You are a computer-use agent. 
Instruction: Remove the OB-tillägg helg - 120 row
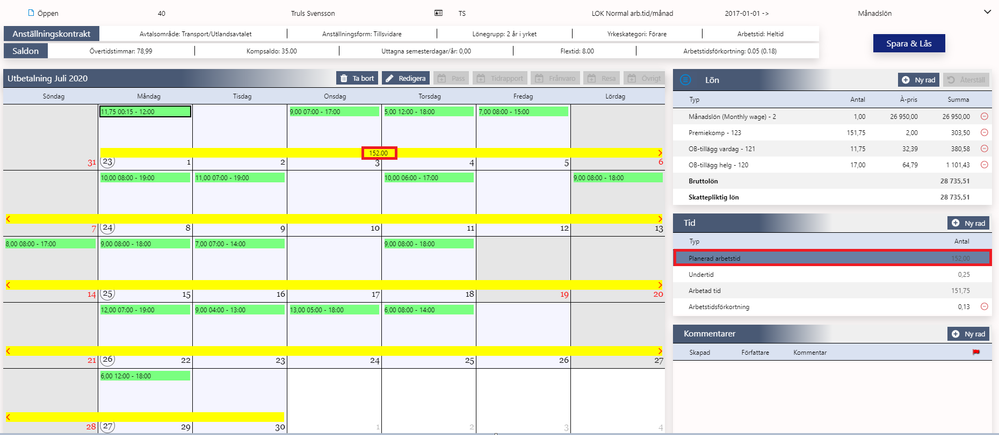tap(984, 164)
